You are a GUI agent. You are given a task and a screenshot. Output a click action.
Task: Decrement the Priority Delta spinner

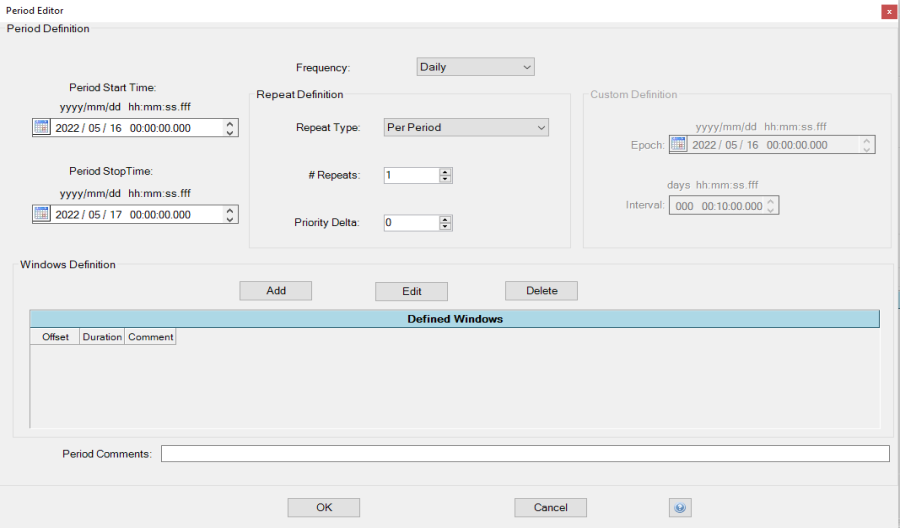(446, 227)
